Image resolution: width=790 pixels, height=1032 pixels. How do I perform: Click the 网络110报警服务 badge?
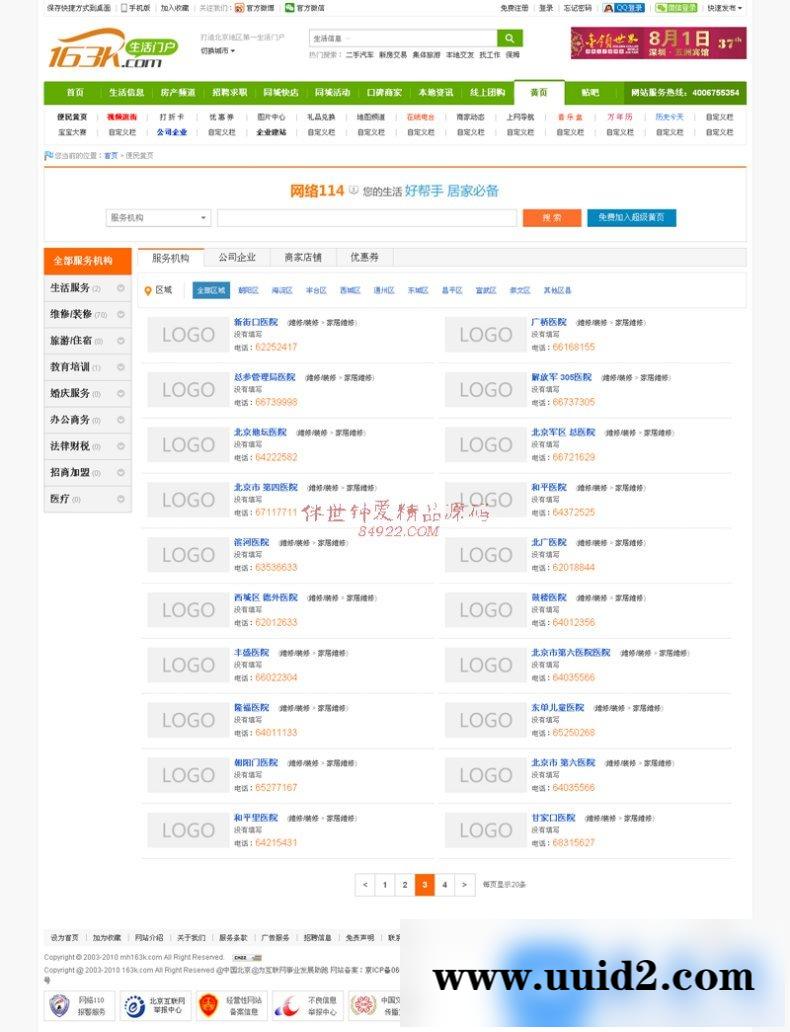[x=80, y=1005]
